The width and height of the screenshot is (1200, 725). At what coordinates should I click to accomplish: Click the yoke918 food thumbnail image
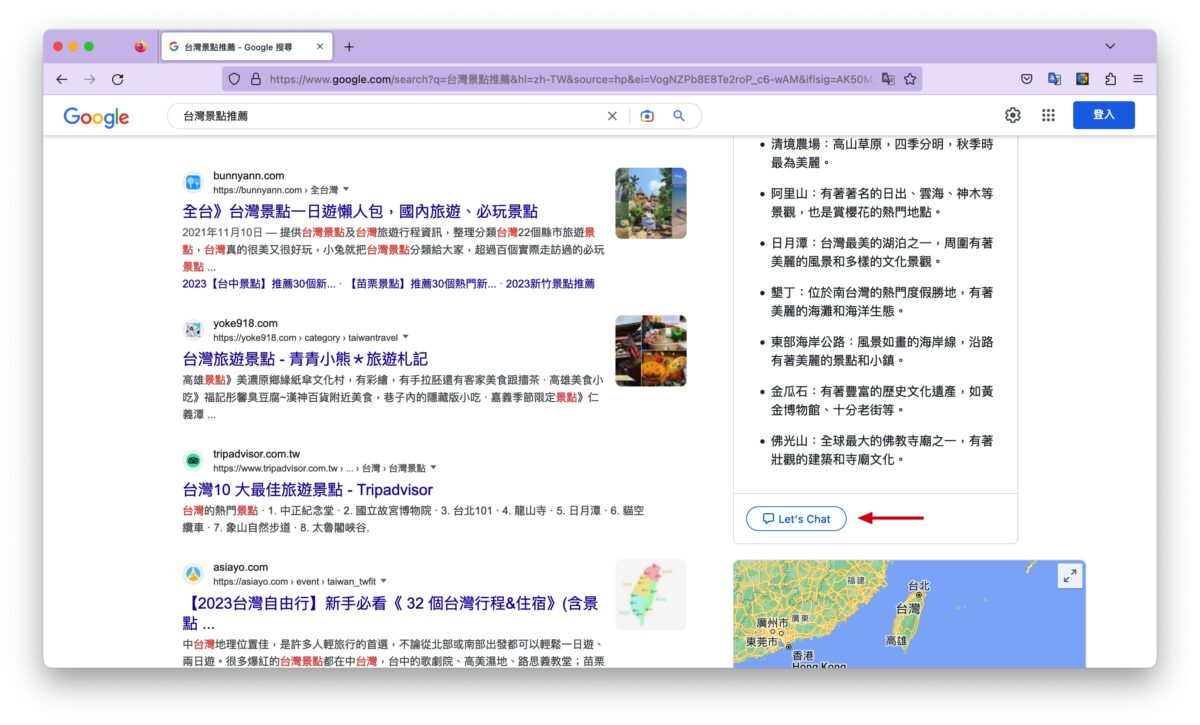651,351
